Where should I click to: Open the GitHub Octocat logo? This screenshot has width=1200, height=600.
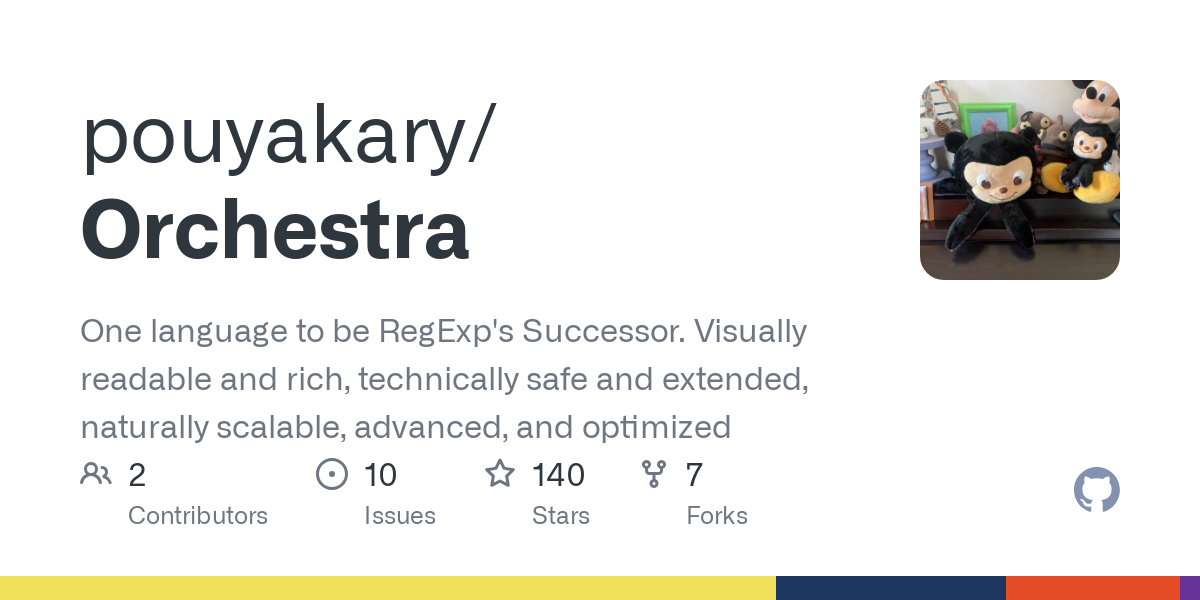click(1096, 491)
